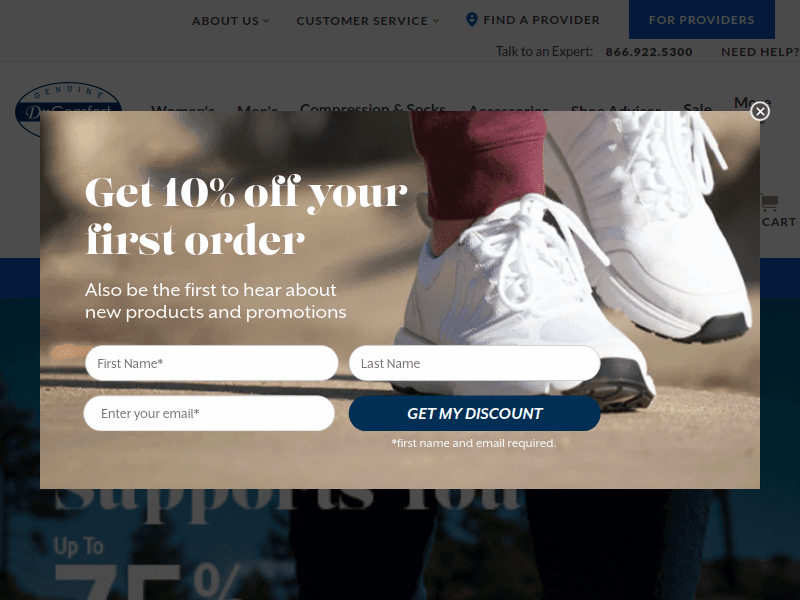Call the 866.922.5300 expert number link
The width and height of the screenshot is (800, 600).
click(x=648, y=52)
